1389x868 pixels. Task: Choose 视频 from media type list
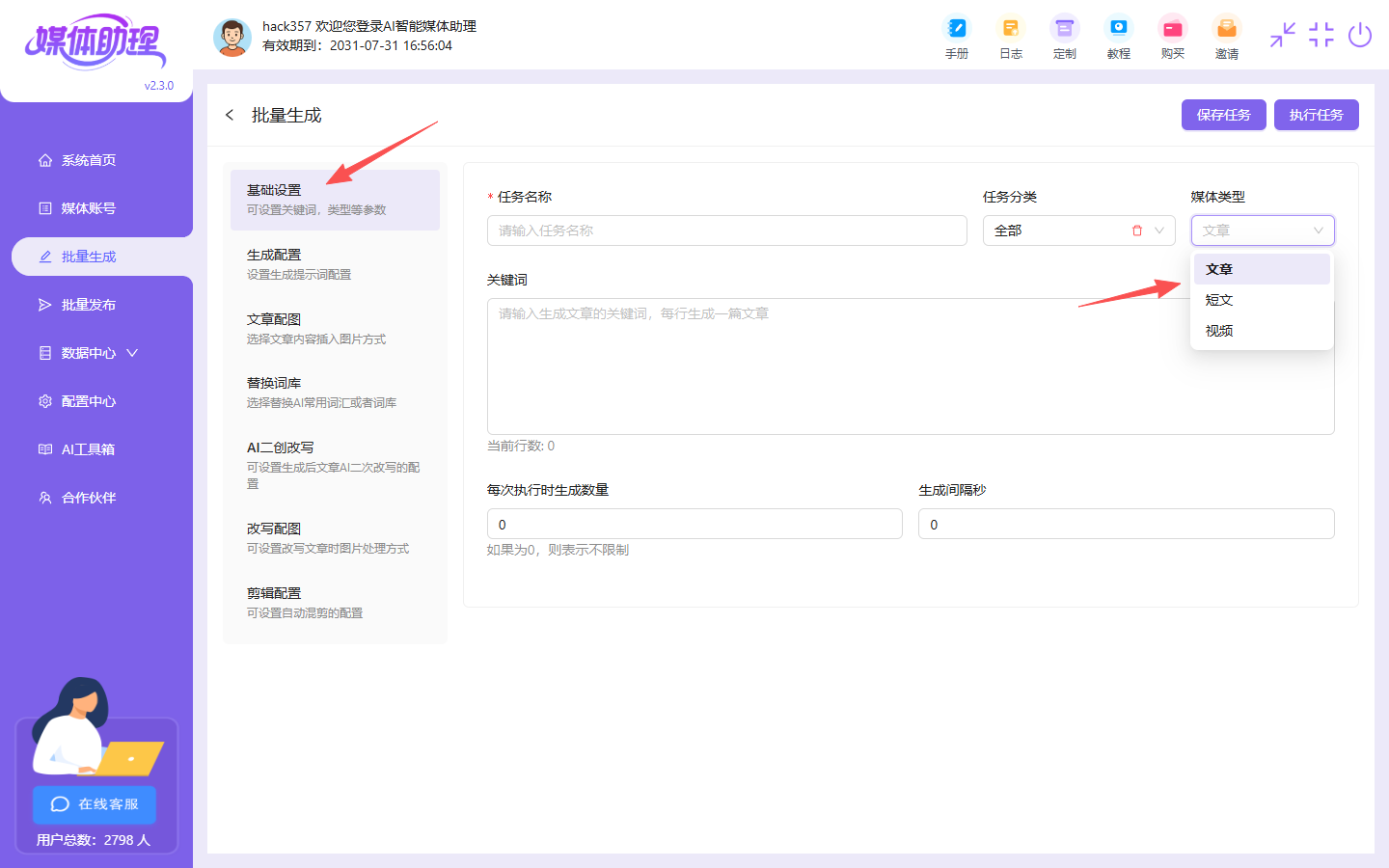pos(1262,331)
